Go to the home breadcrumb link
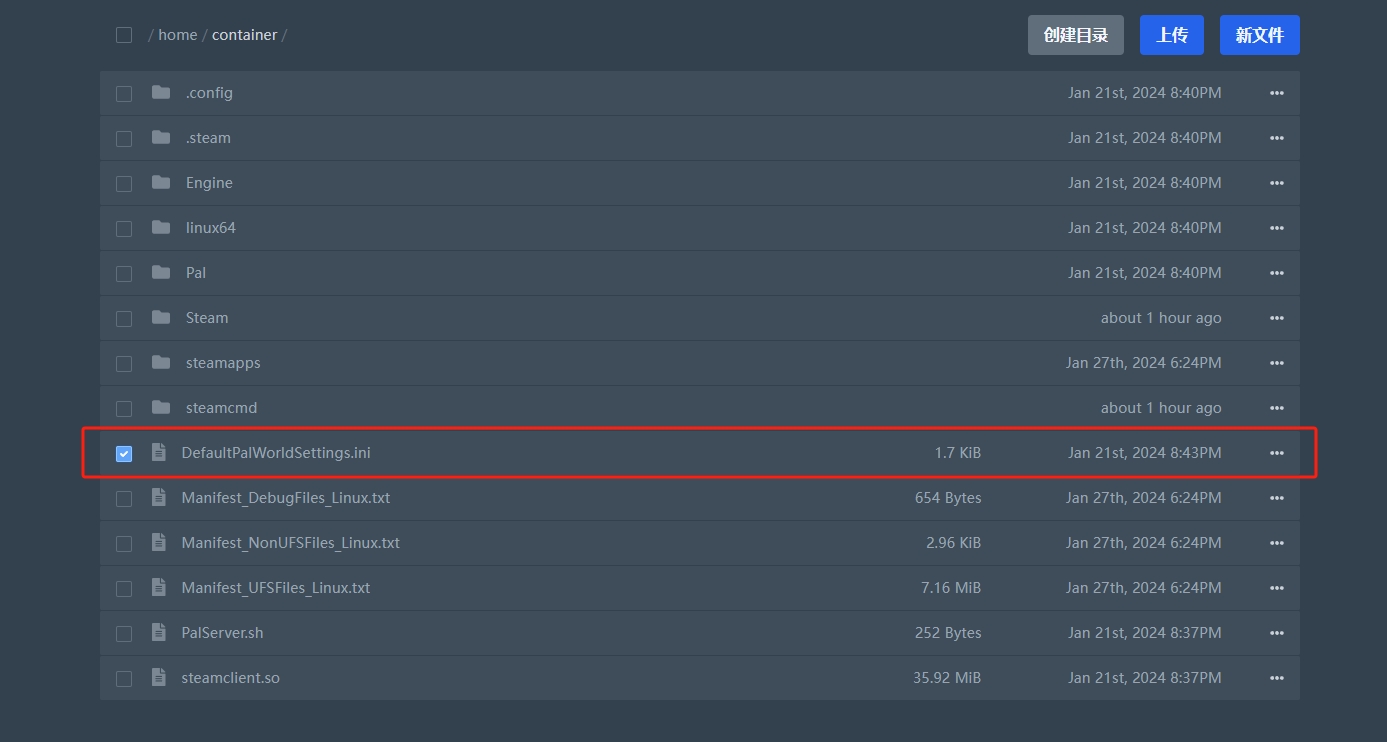 (178, 34)
